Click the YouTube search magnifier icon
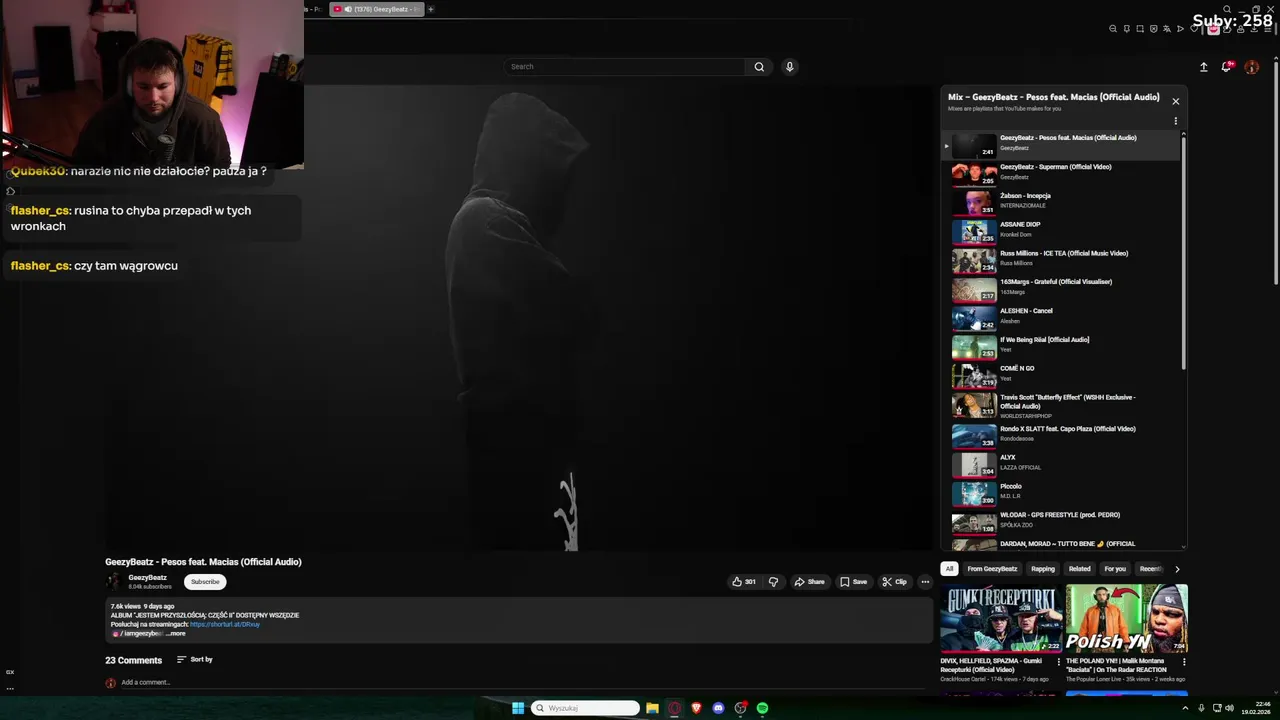This screenshot has height=720, width=1280. point(759,67)
